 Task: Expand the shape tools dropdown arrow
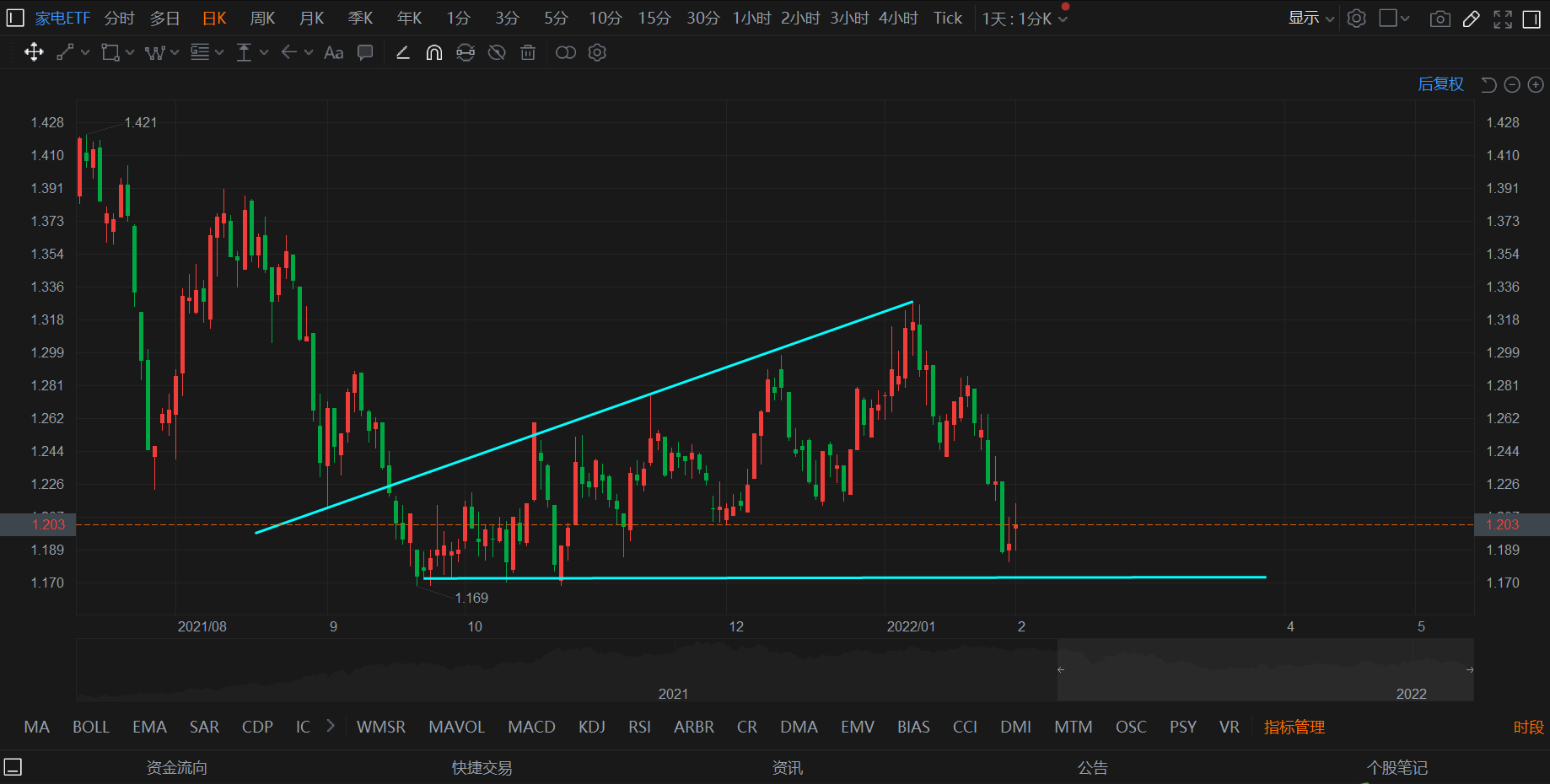[130, 52]
